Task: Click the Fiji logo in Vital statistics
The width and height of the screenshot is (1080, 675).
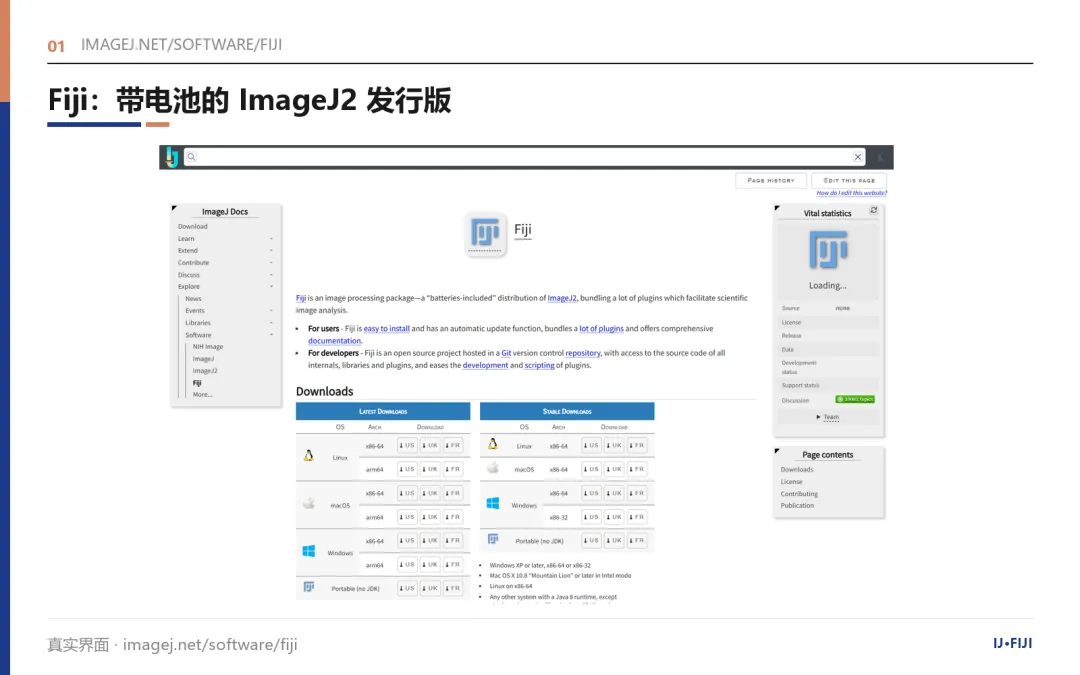Action: [x=828, y=249]
